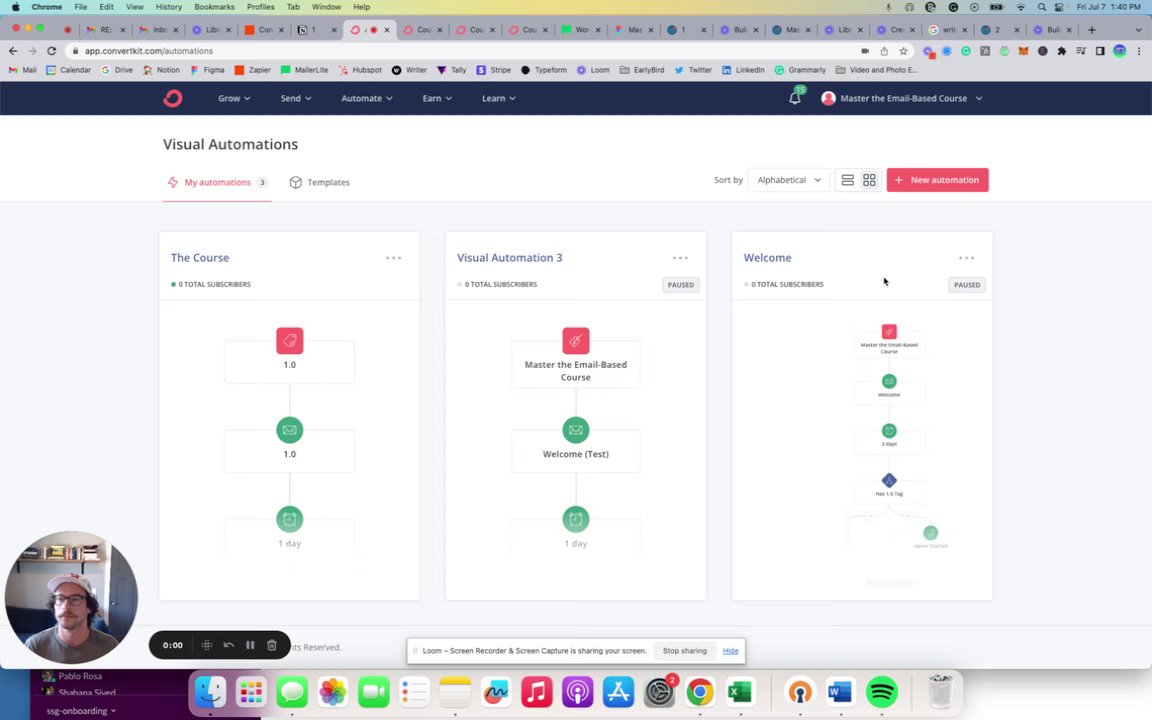Open Loom drawing grid icon
The width and height of the screenshot is (1152, 720).
[207, 645]
